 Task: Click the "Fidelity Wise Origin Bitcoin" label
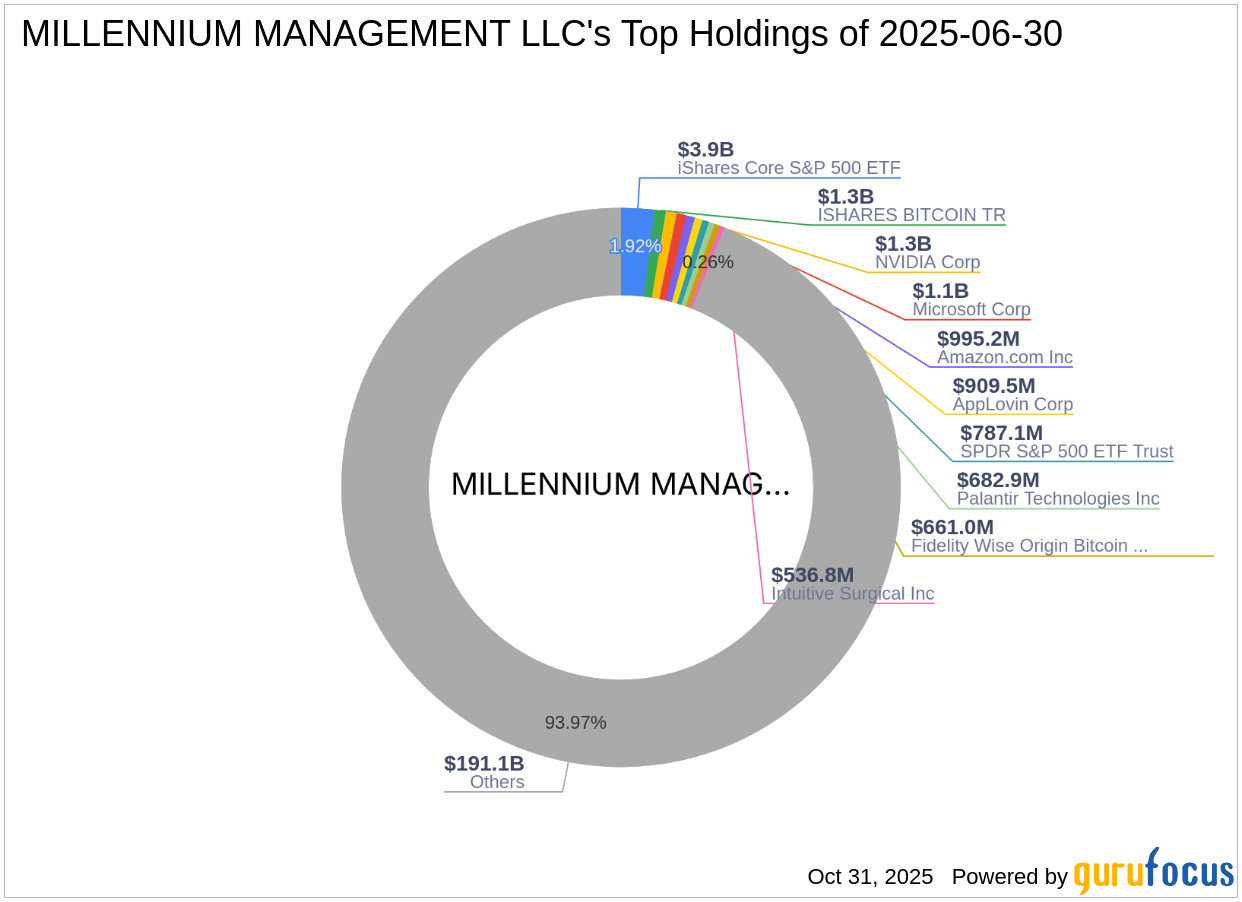1030,546
